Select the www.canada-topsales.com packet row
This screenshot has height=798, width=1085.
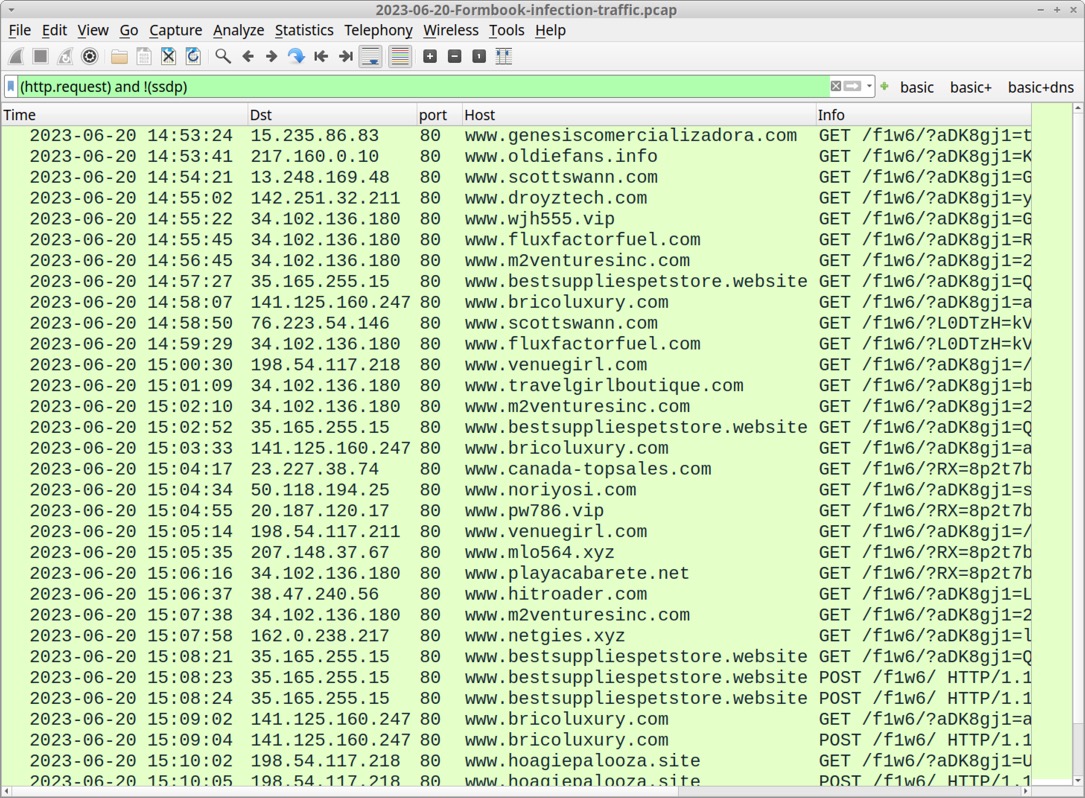click(x=516, y=469)
